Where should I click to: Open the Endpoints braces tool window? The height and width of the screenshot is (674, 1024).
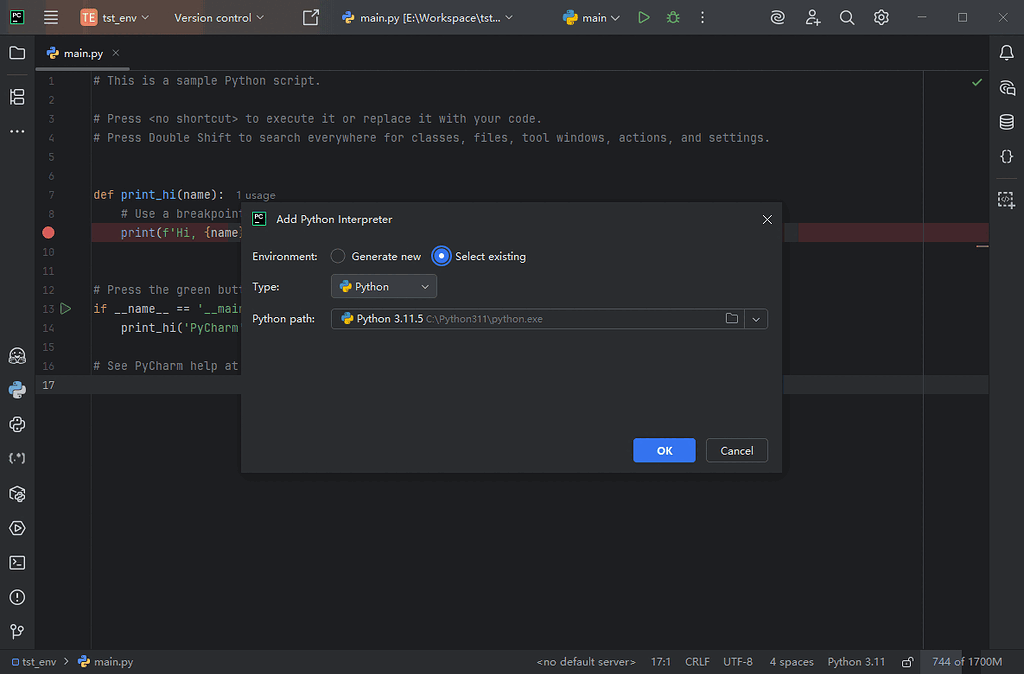[x=1006, y=156]
